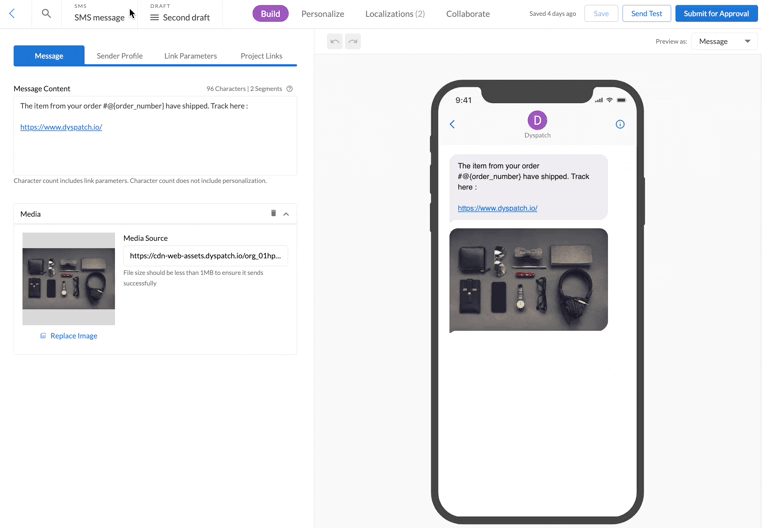Select the Link Parameters tab
The height and width of the screenshot is (528, 762).
click(190, 55)
